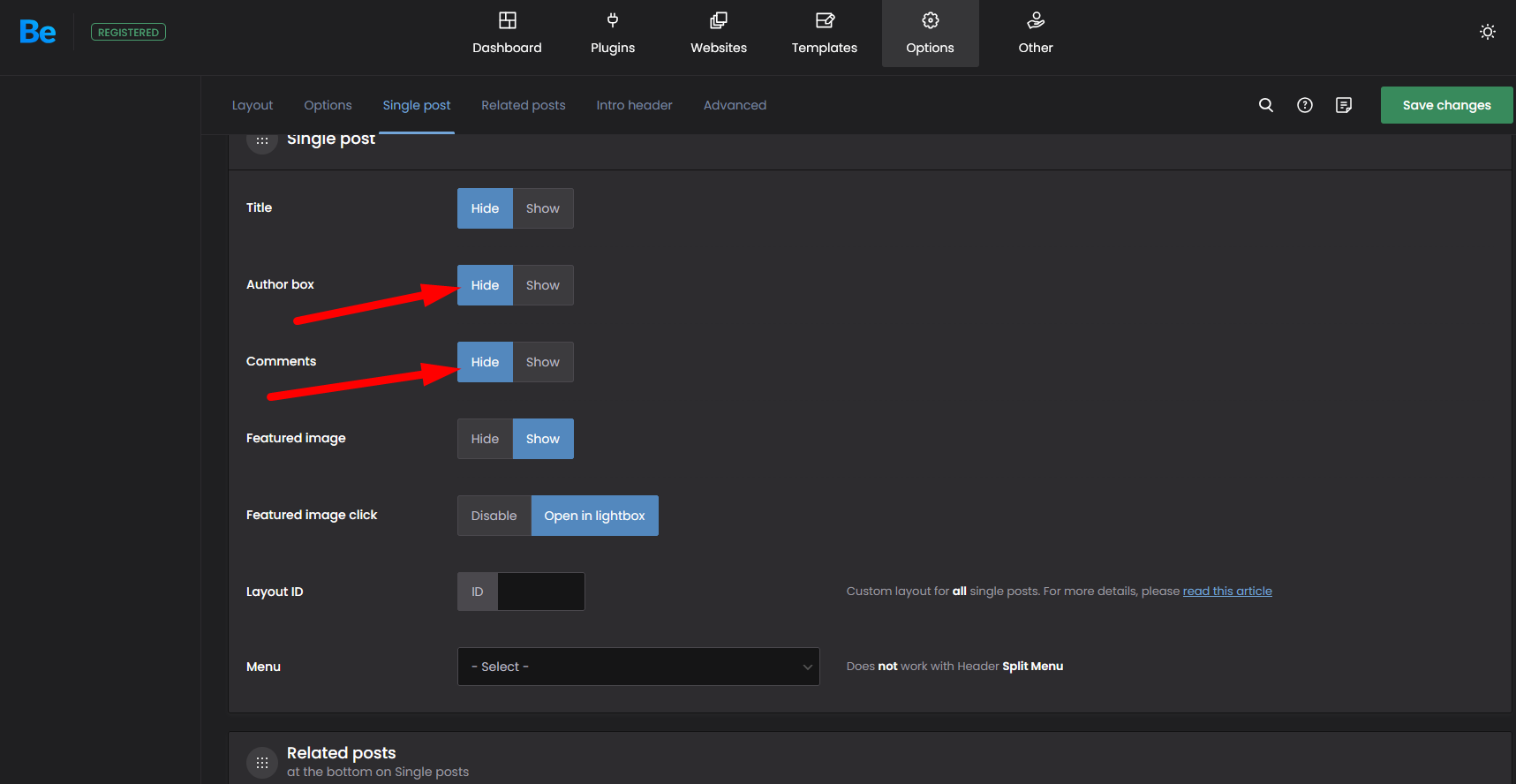
Task: Go to the Websites section
Action: [x=719, y=34]
